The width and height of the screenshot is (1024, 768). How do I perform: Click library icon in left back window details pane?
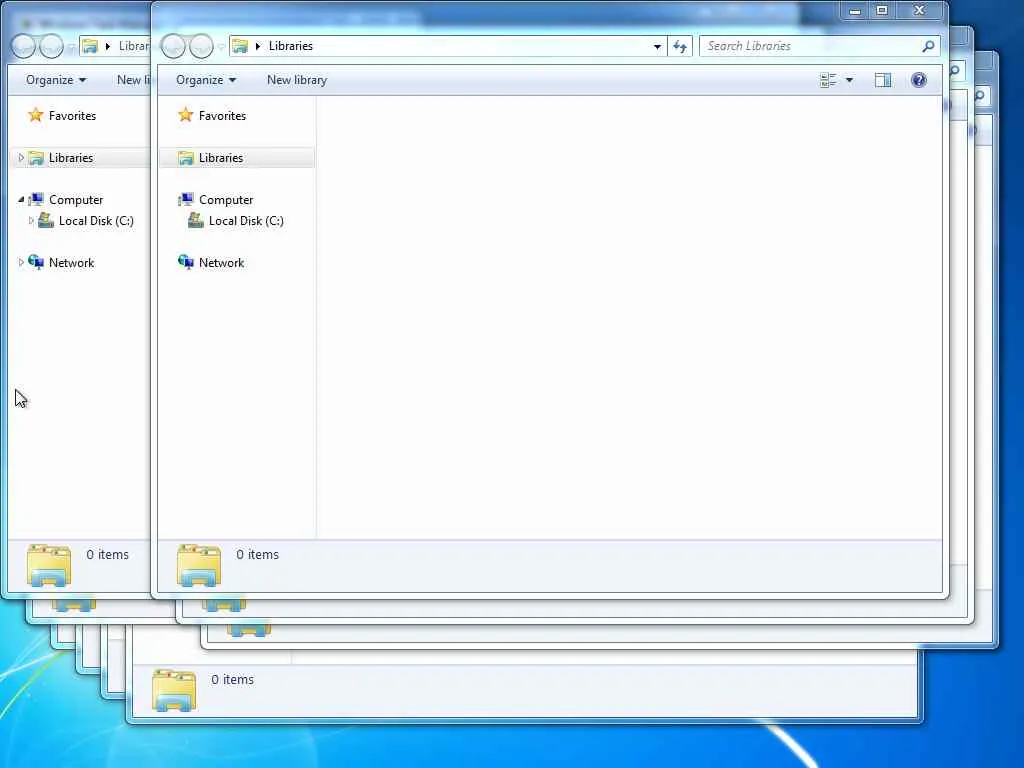pos(49,565)
